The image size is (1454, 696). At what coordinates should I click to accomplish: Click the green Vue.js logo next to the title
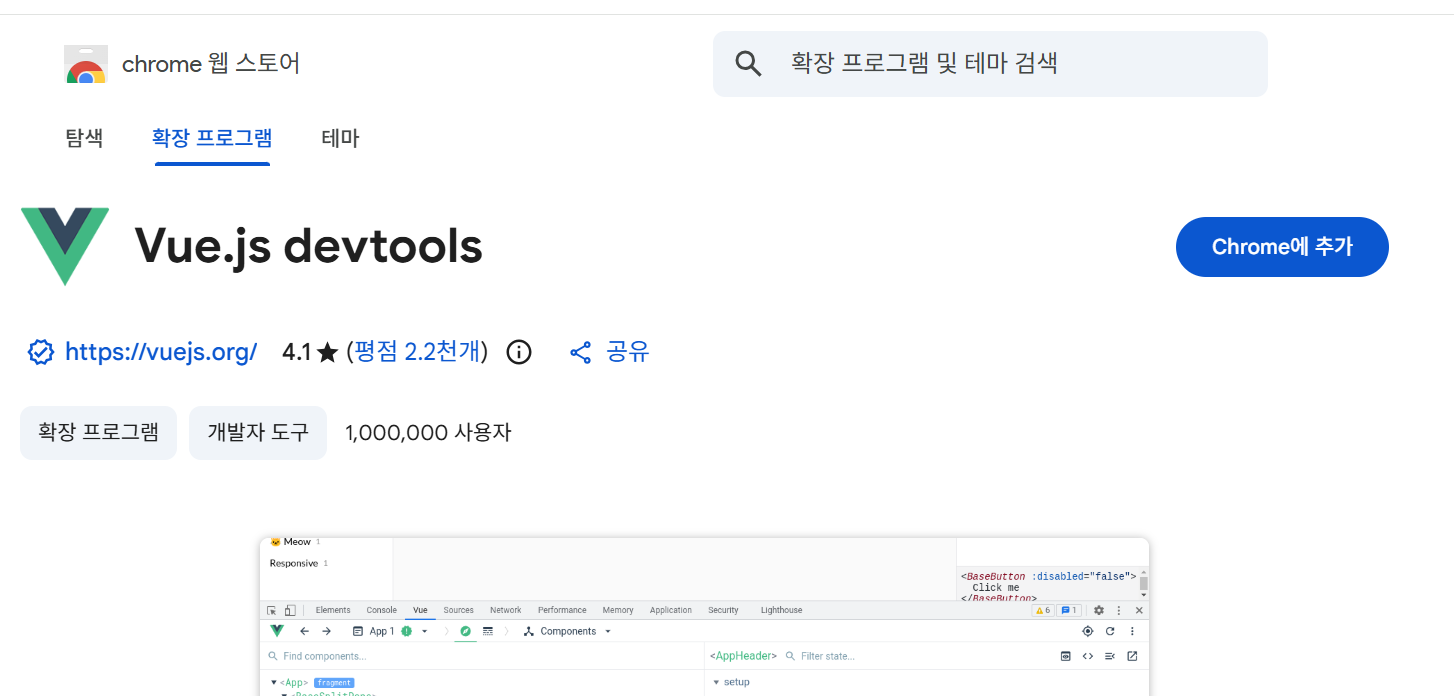coord(65,246)
